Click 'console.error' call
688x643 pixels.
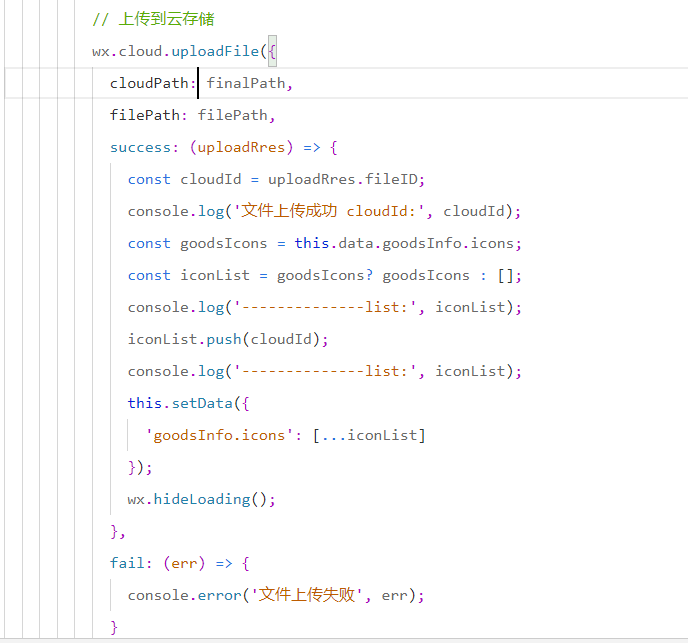click(184, 595)
